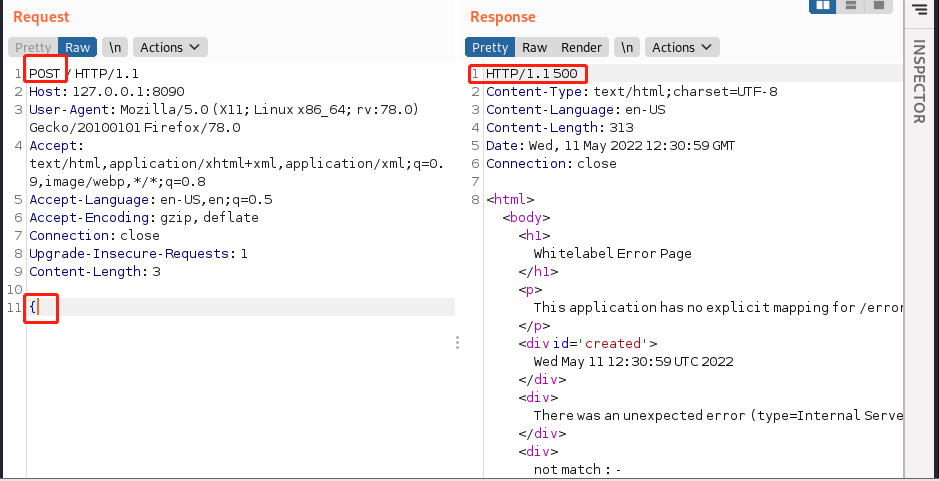Click the 'Whitelabel Error Page' heading text

pyautogui.click(x=613, y=253)
